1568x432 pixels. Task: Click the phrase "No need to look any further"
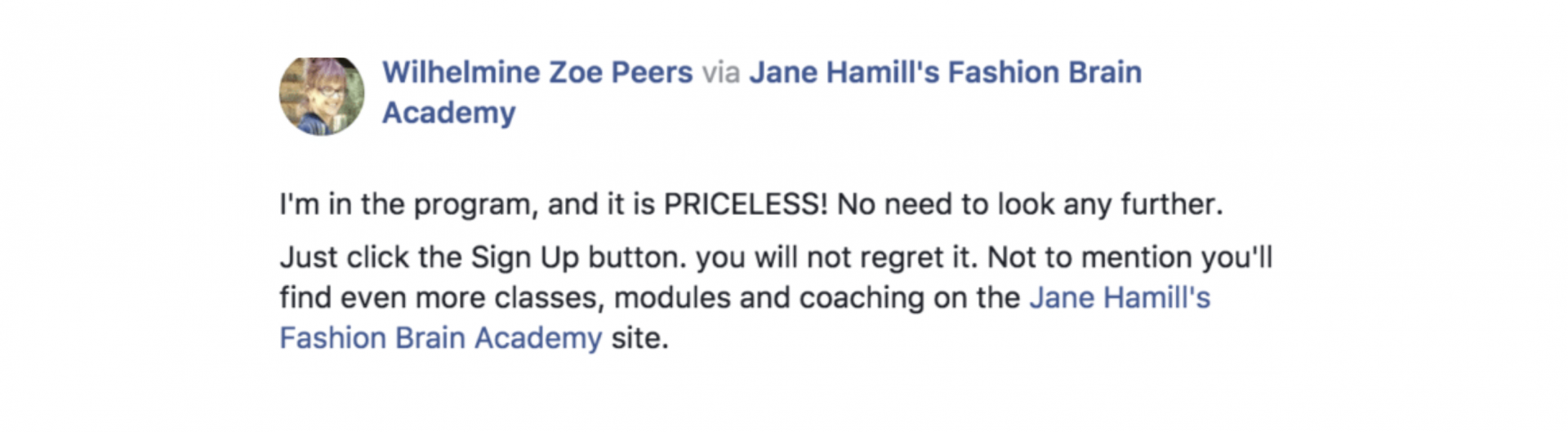click(1029, 205)
